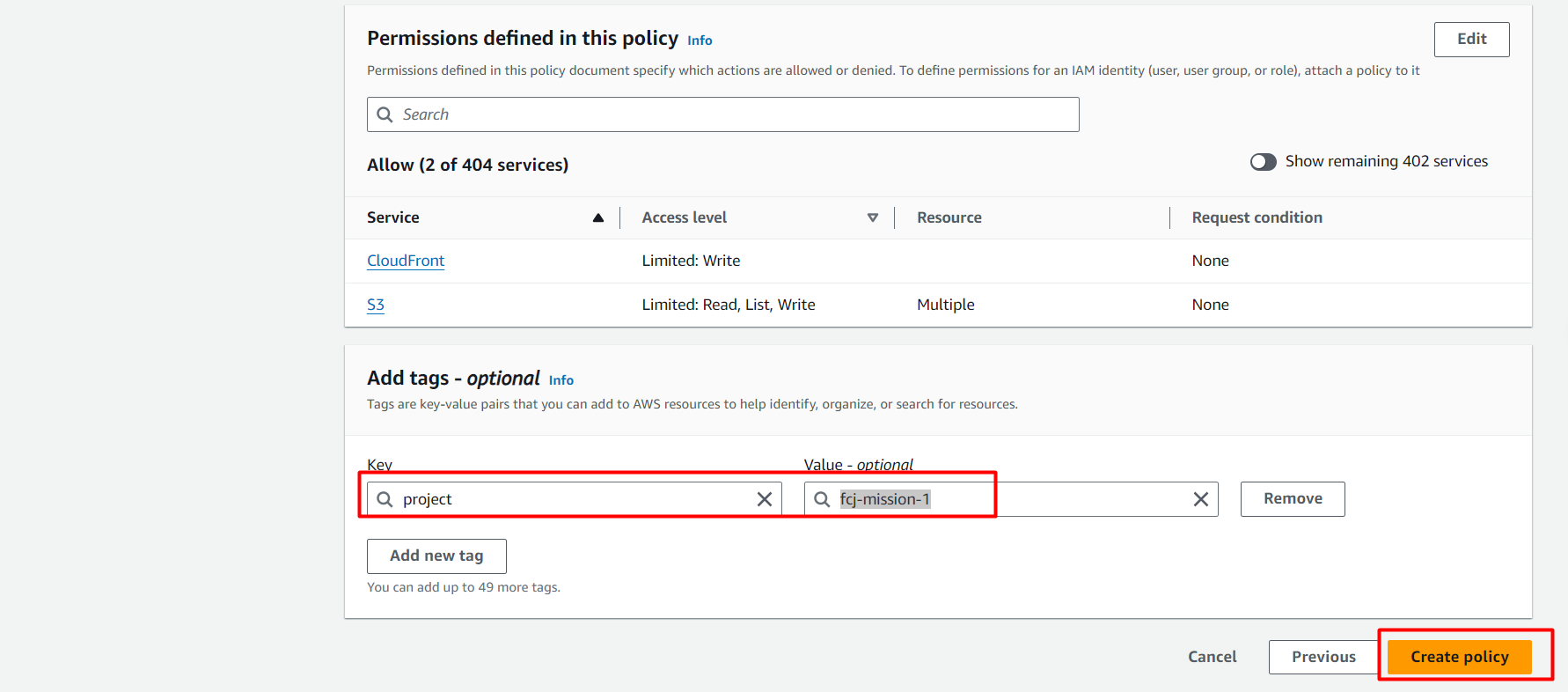1568x692 pixels.
Task: Toggle Show remaining 402 services switch
Action: [x=1263, y=162]
